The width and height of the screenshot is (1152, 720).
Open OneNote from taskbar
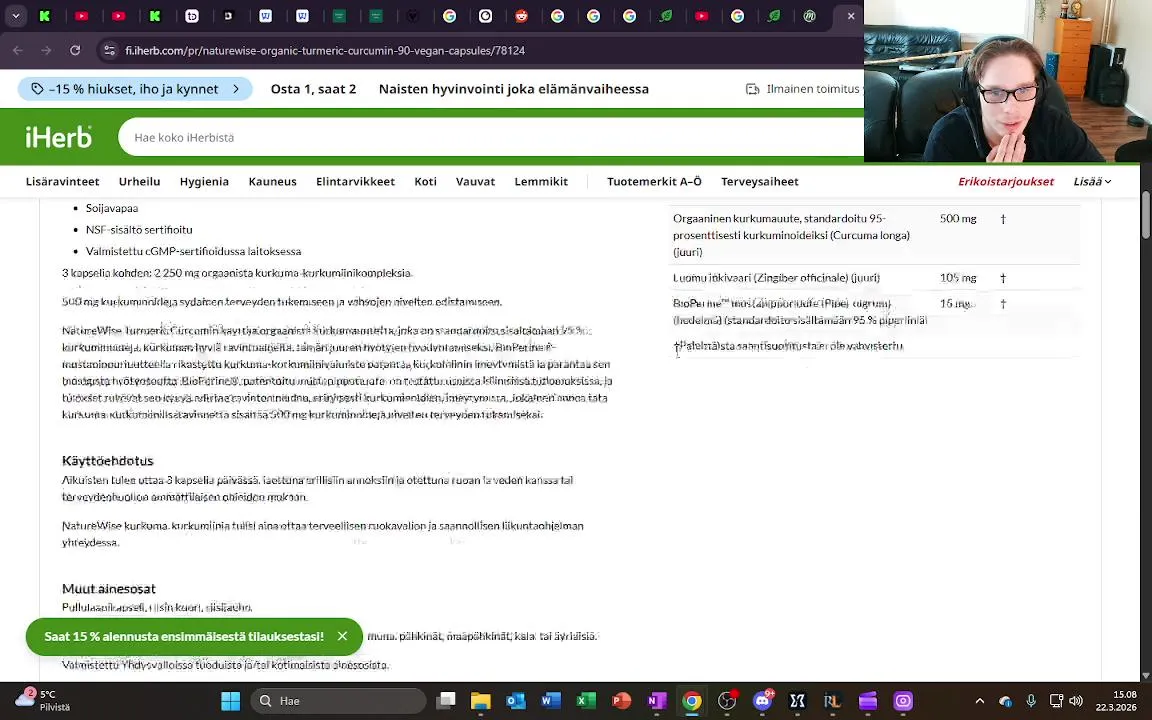point(657,701)
